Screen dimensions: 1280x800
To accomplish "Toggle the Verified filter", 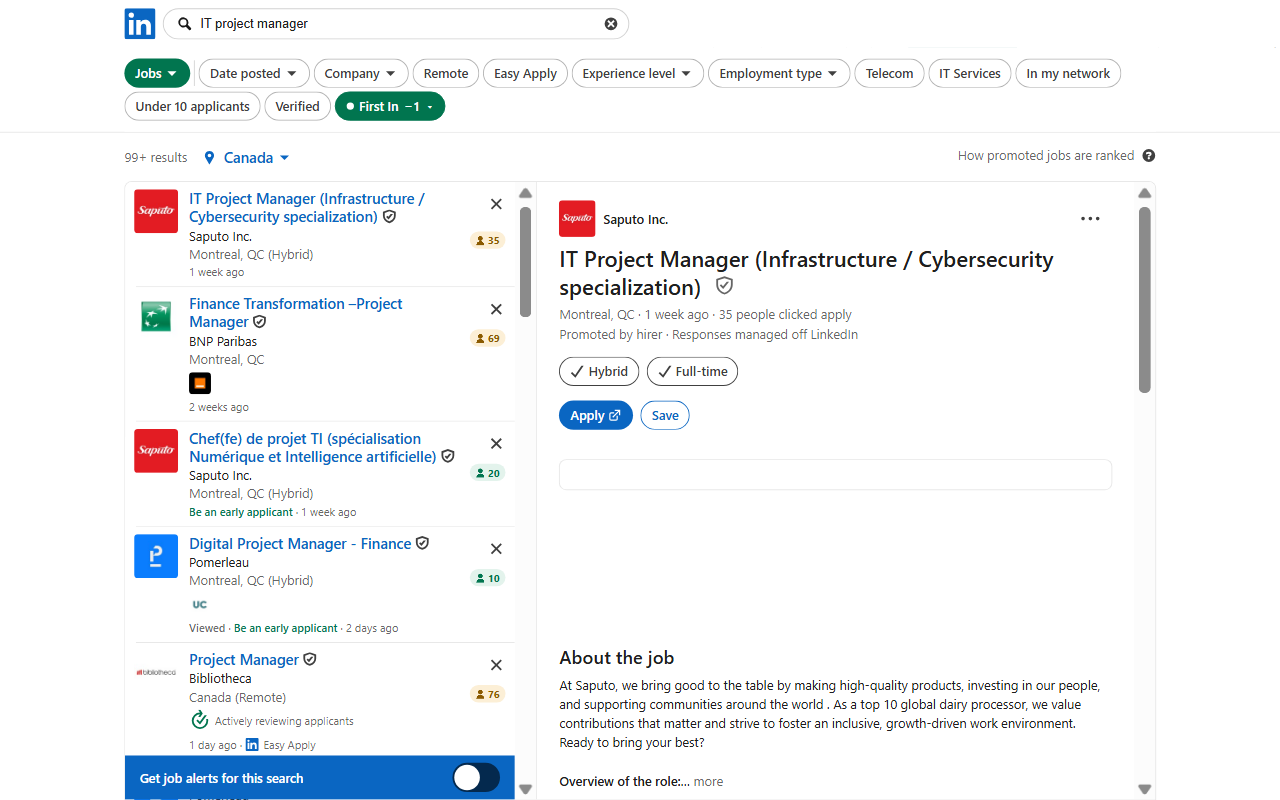I will pyautogui.click(x=297, y=106).
